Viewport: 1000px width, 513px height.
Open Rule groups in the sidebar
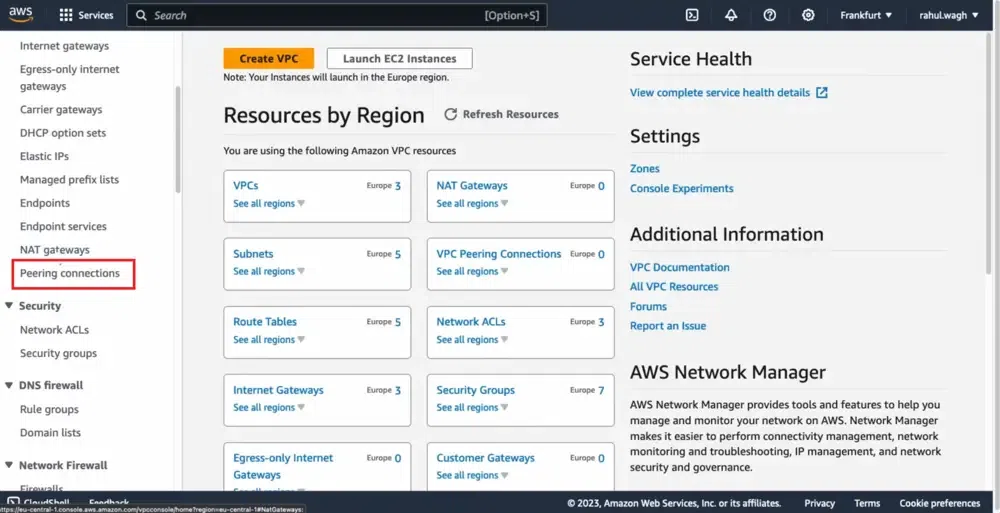tap(49, 409)
